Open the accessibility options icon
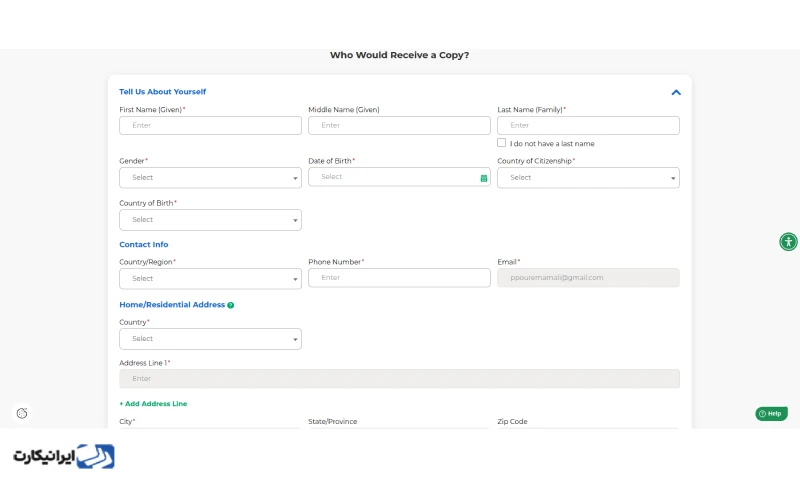Image resolution: width=800 pixels, height=477 pixels. point(788,242)
